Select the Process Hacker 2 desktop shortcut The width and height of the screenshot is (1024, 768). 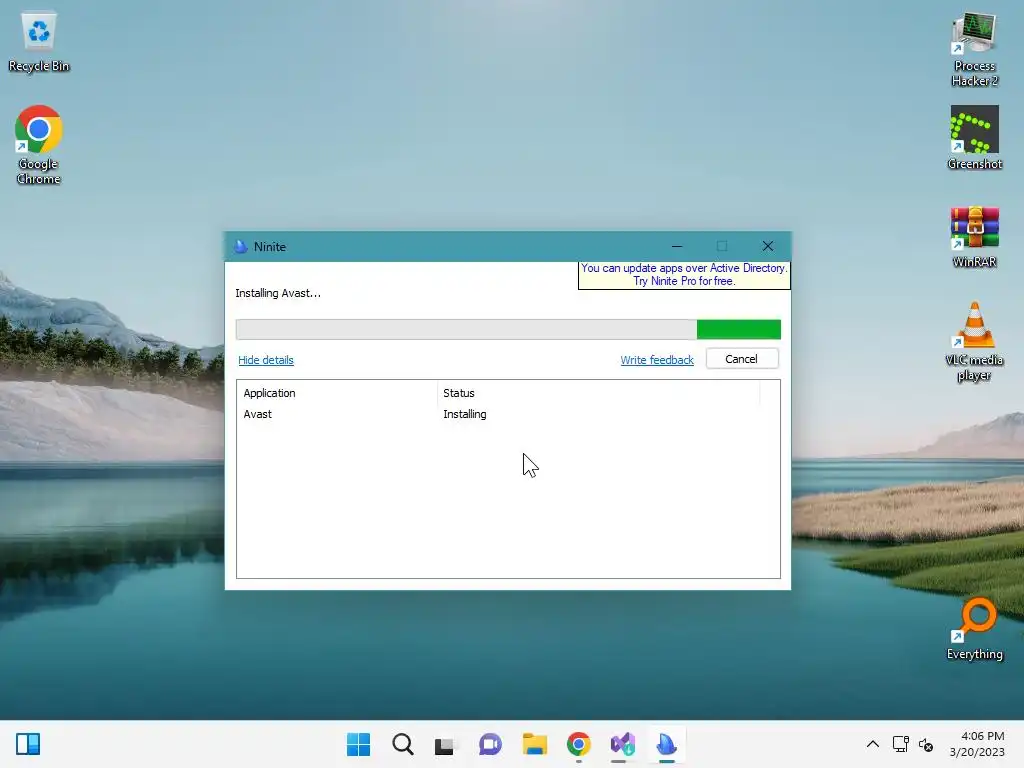[x=974, y=49]
